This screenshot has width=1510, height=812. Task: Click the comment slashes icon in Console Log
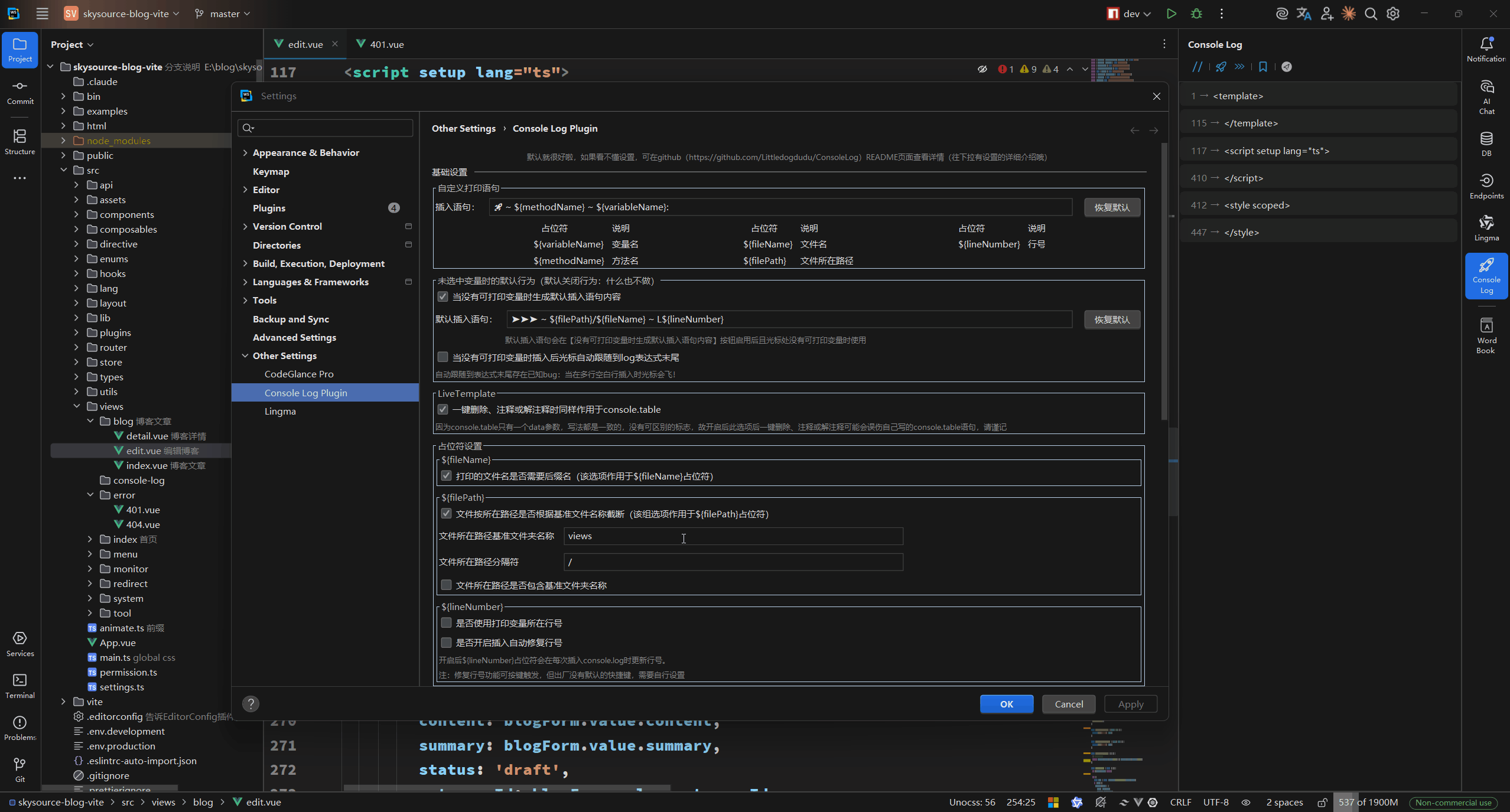click(1197, 67)
